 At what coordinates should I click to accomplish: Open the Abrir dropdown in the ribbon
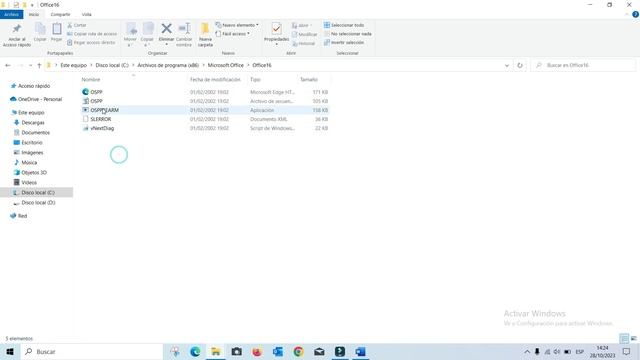302,25
